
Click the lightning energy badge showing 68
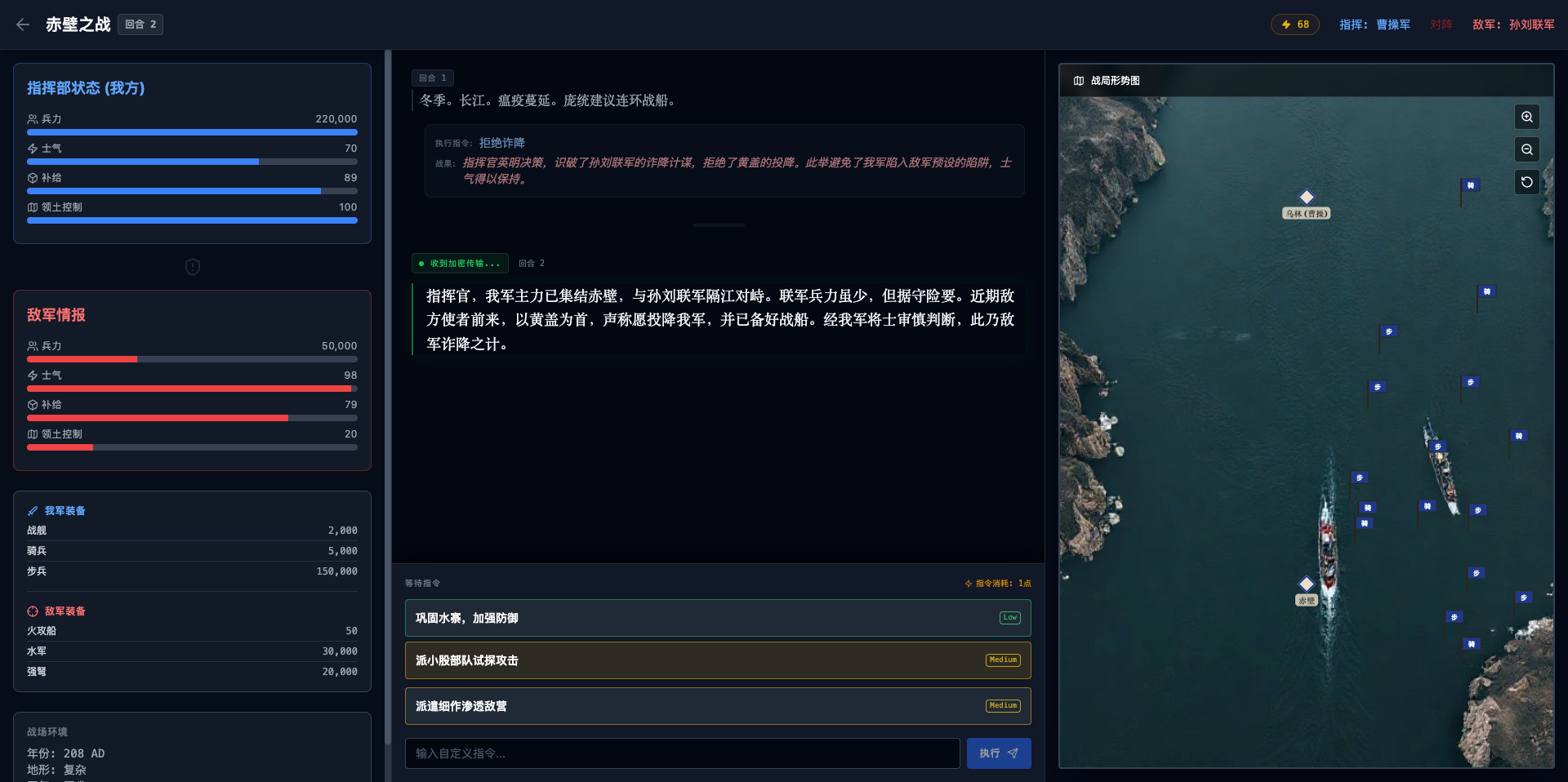(x=1294, y=24)
